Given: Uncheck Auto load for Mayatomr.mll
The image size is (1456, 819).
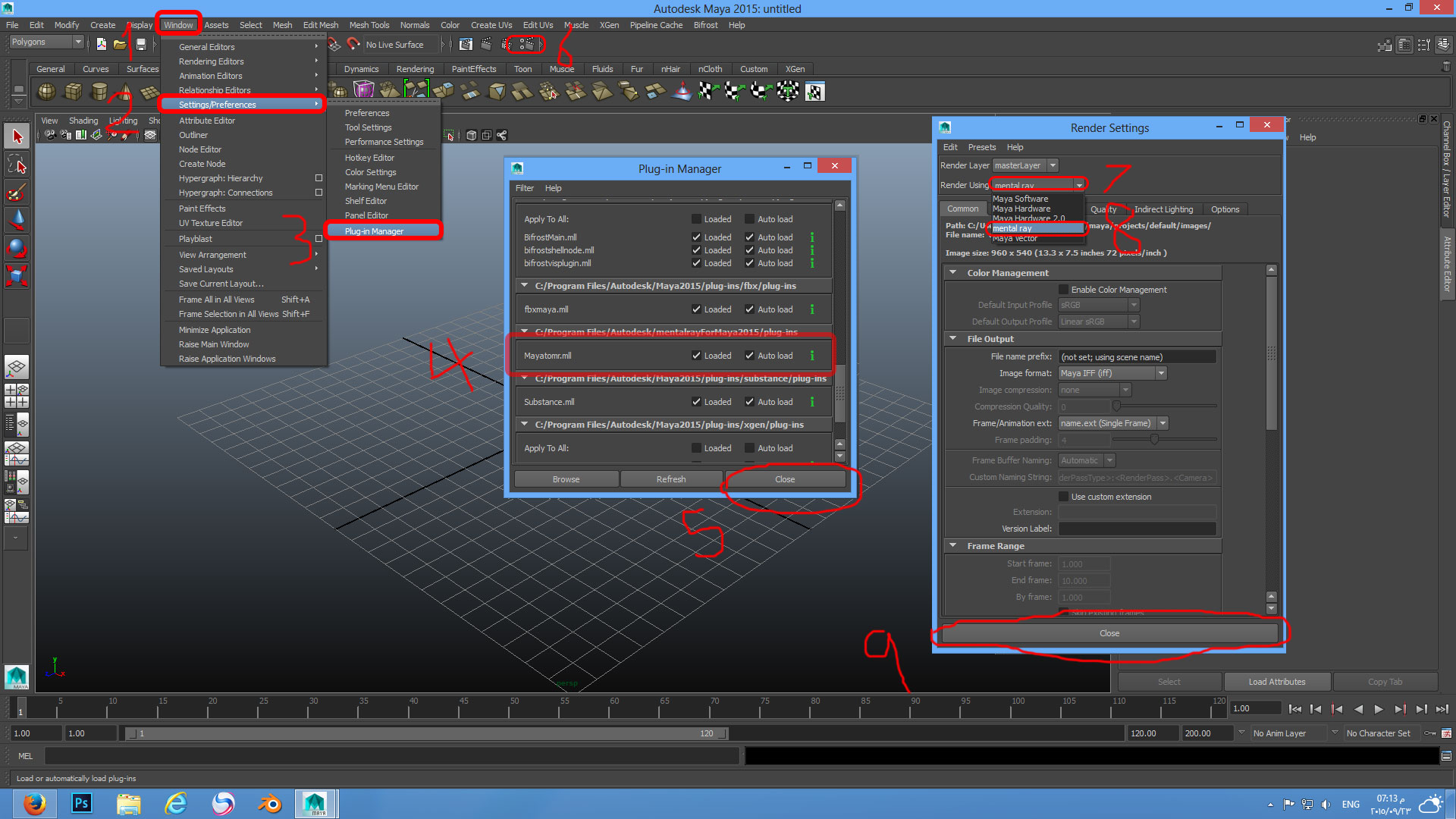Looking at the screenshot, I should (749, 356).
